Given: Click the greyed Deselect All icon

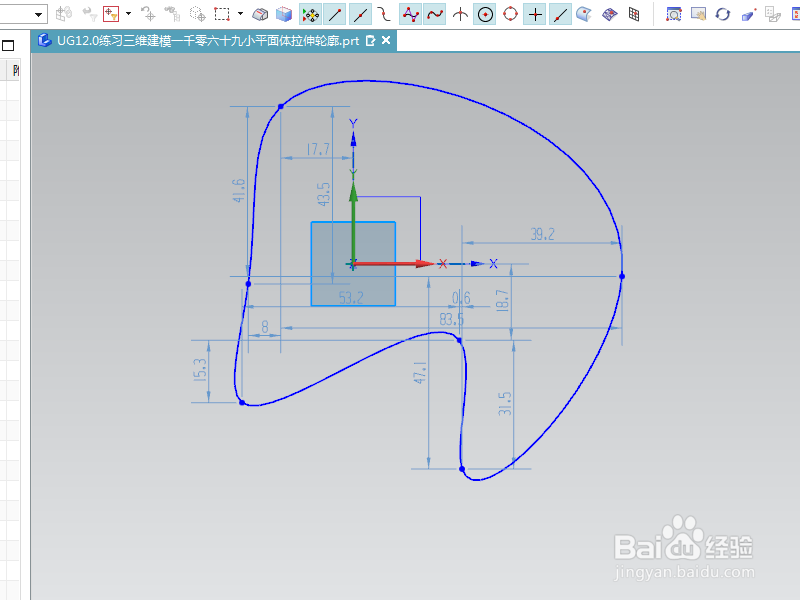Looking at the screenshot, I should click(148, 14).
